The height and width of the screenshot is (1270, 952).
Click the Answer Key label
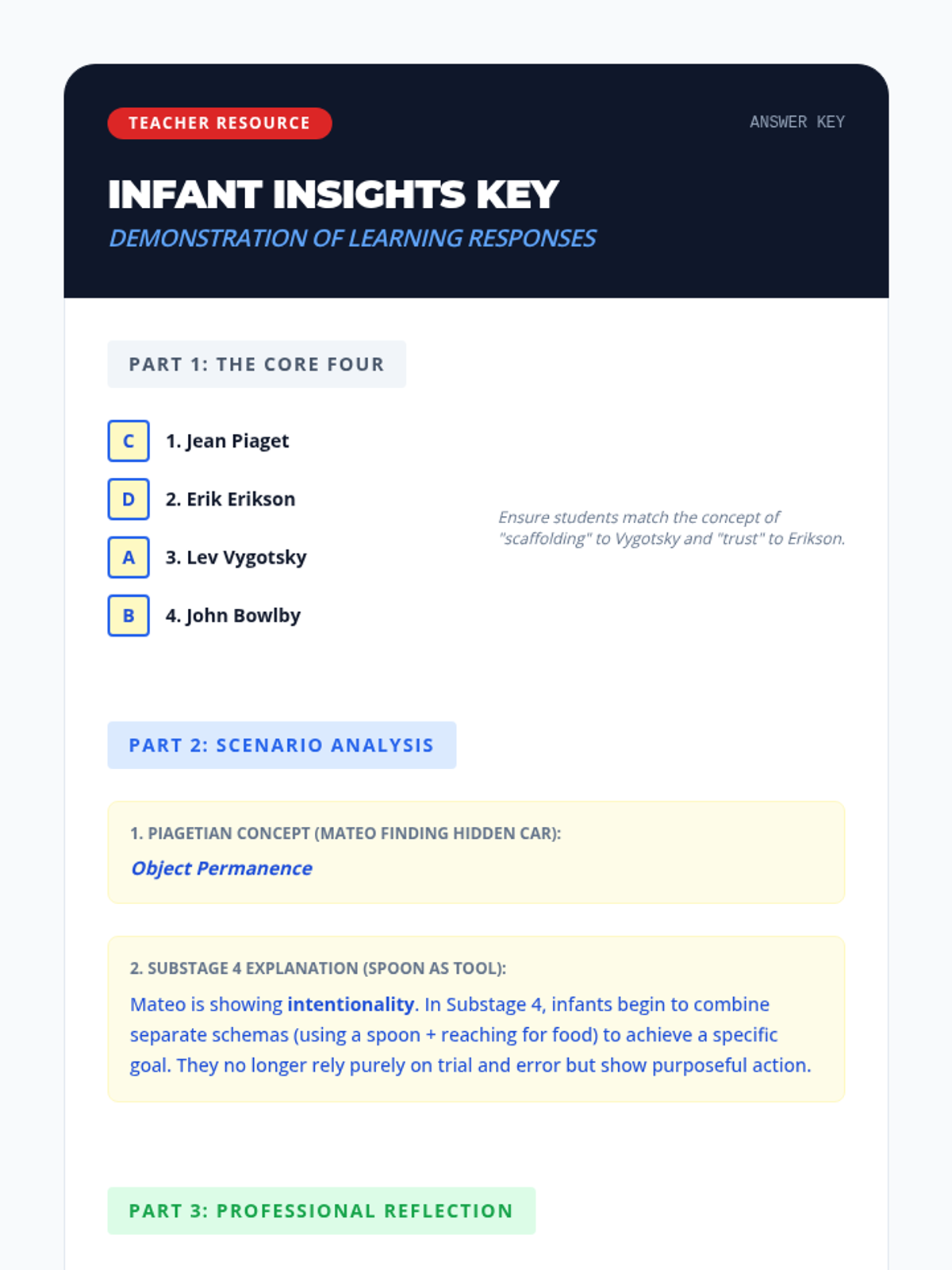797,122
